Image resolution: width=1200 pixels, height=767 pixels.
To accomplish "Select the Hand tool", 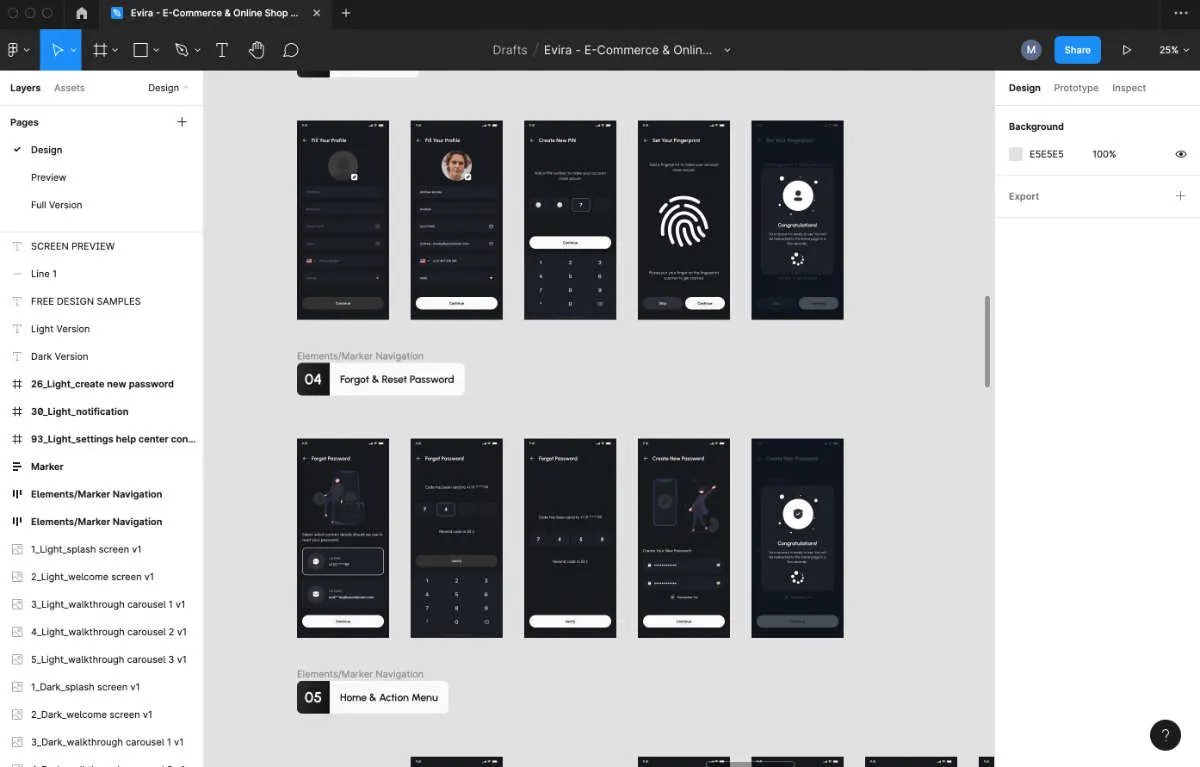I will (x=256, y=50).
